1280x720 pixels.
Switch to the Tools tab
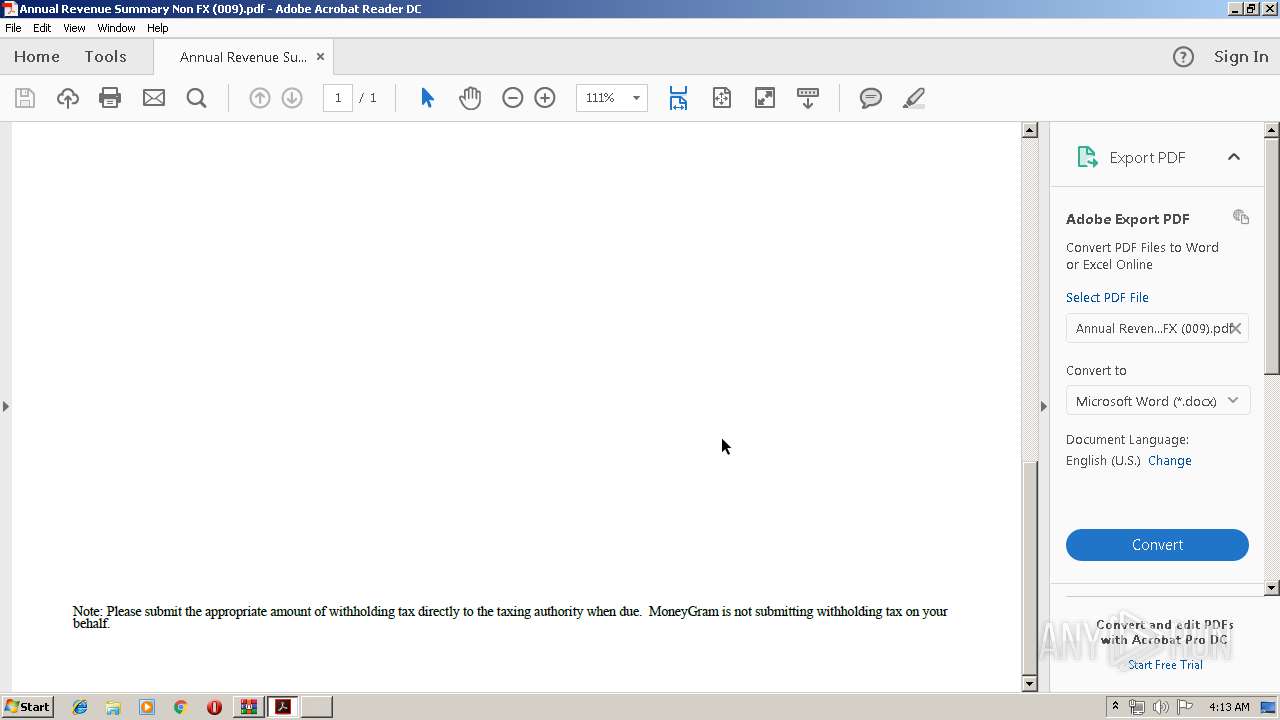click(105, 57)
